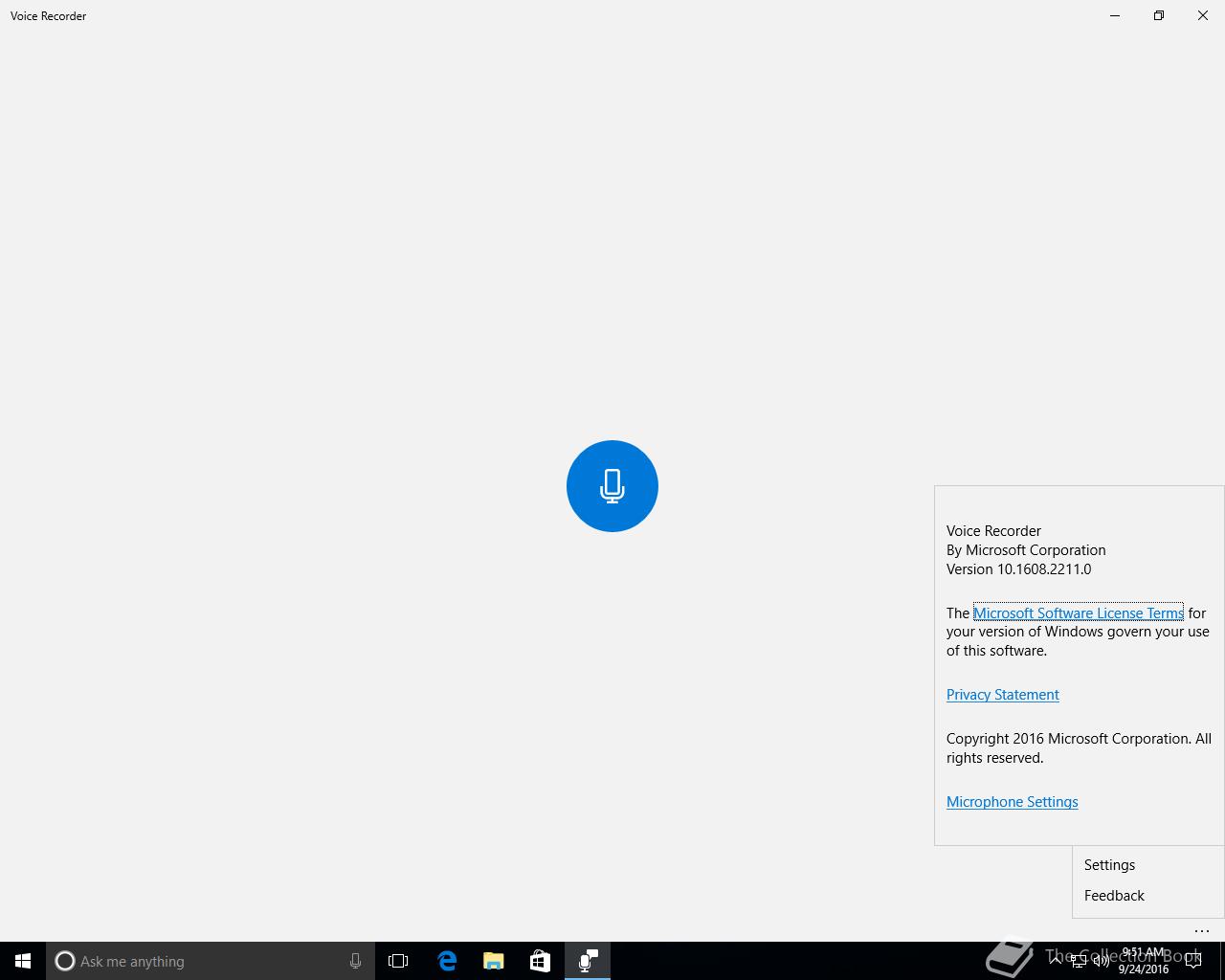This screenshot has height=980, width=1225.
Task: Minimize the Voice Recorder window
Action: tap(1115, 15)
